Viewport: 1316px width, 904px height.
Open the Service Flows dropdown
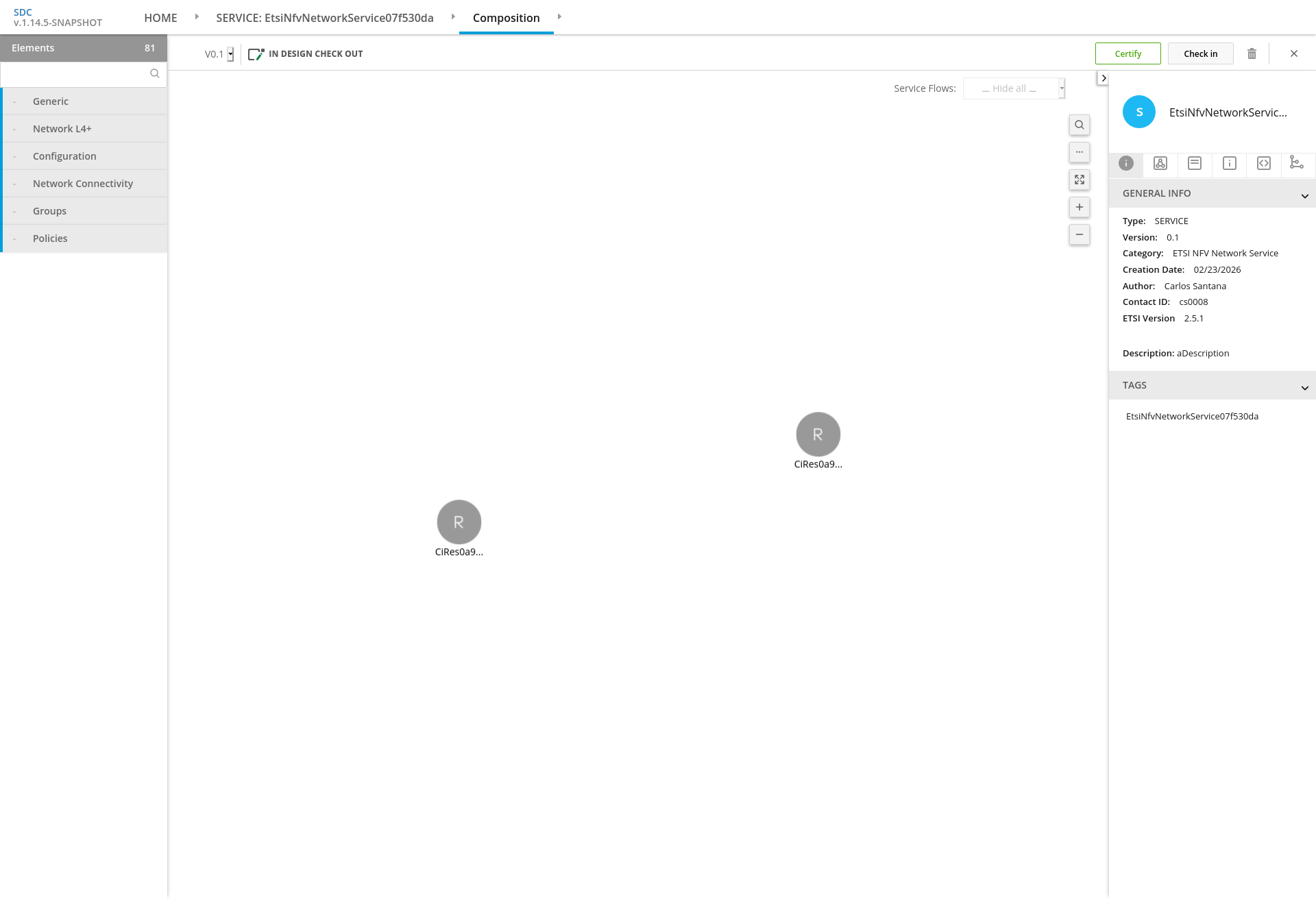pyautogui.click(x=1014, y=88)
